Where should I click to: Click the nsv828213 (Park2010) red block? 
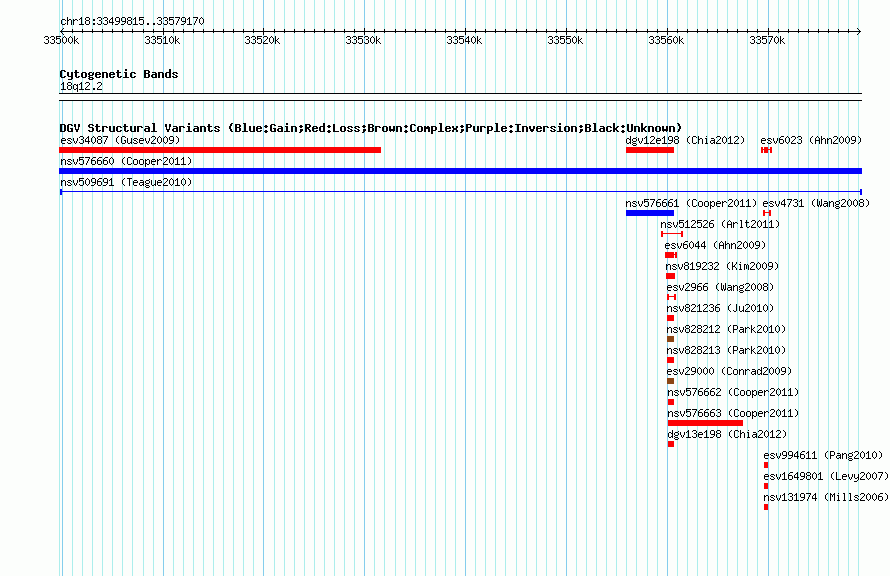coord(670,360)
